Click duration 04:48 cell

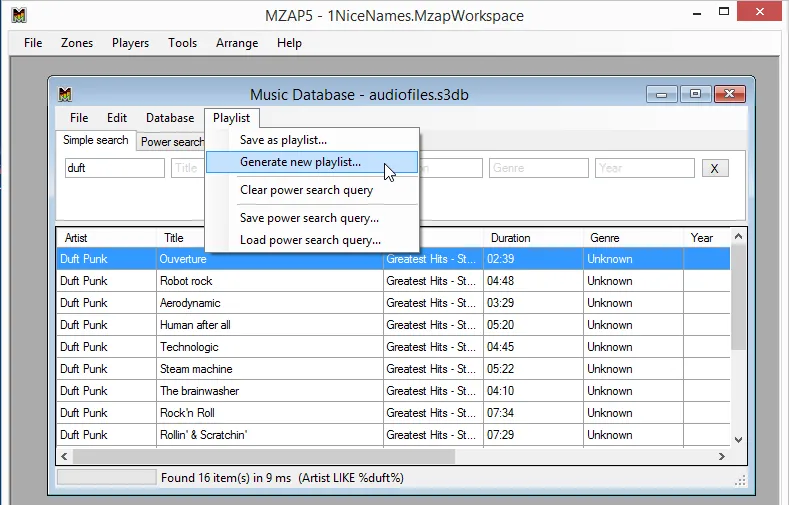click(533, 281)
